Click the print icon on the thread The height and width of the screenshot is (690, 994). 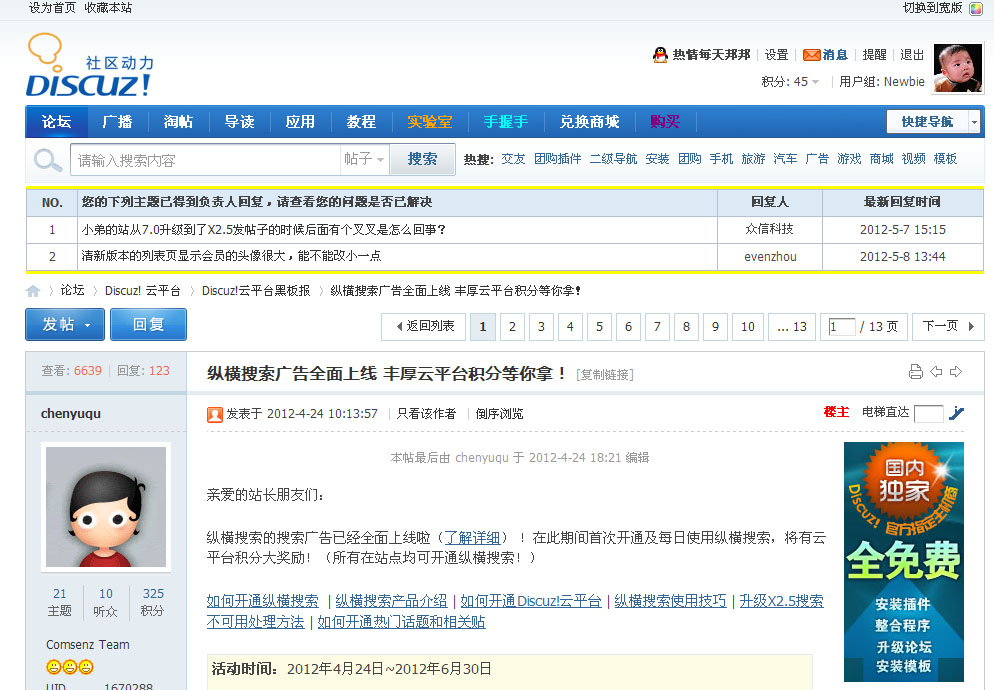pyautogui.click(x=915, y=372)
